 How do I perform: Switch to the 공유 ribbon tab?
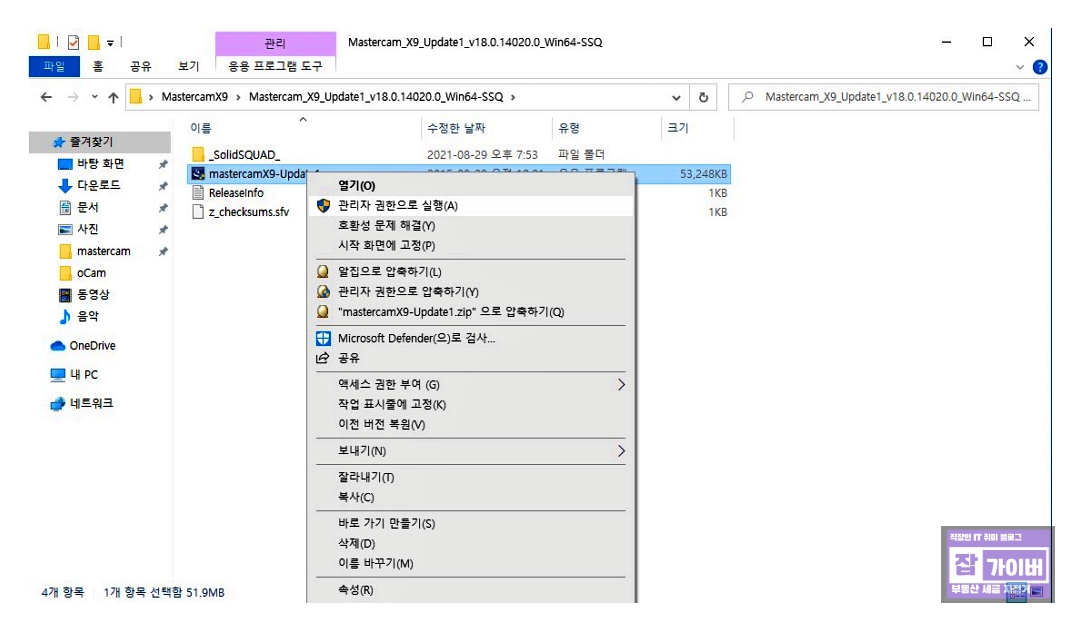pyautogui.click(x=141, y=66)
